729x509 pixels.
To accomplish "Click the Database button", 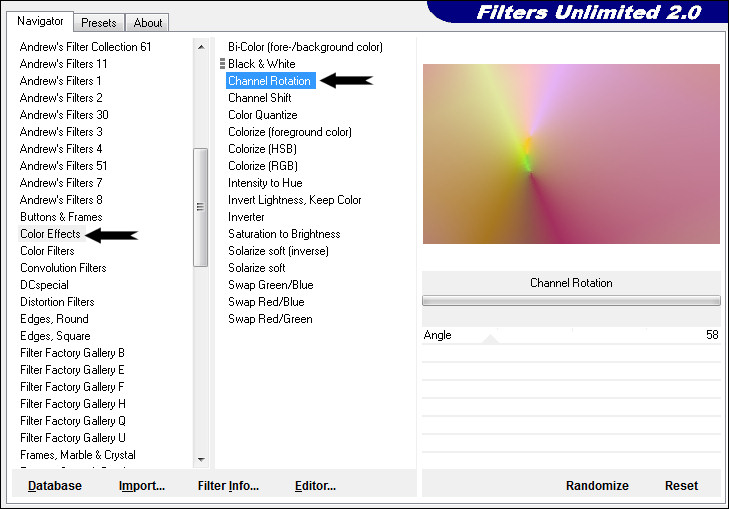I will click(x=55, y=486).
